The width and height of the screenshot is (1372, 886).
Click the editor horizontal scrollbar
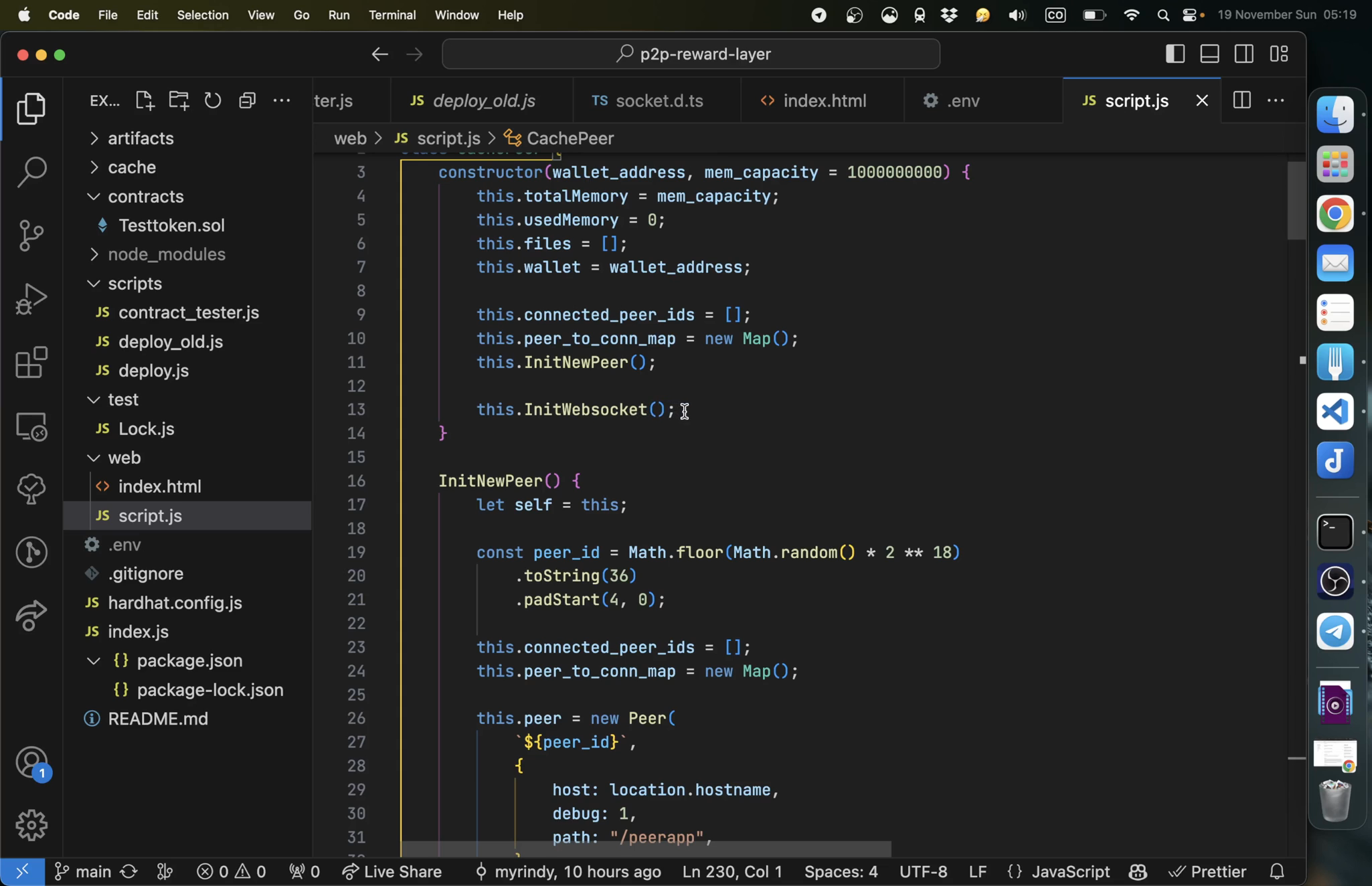646,849
